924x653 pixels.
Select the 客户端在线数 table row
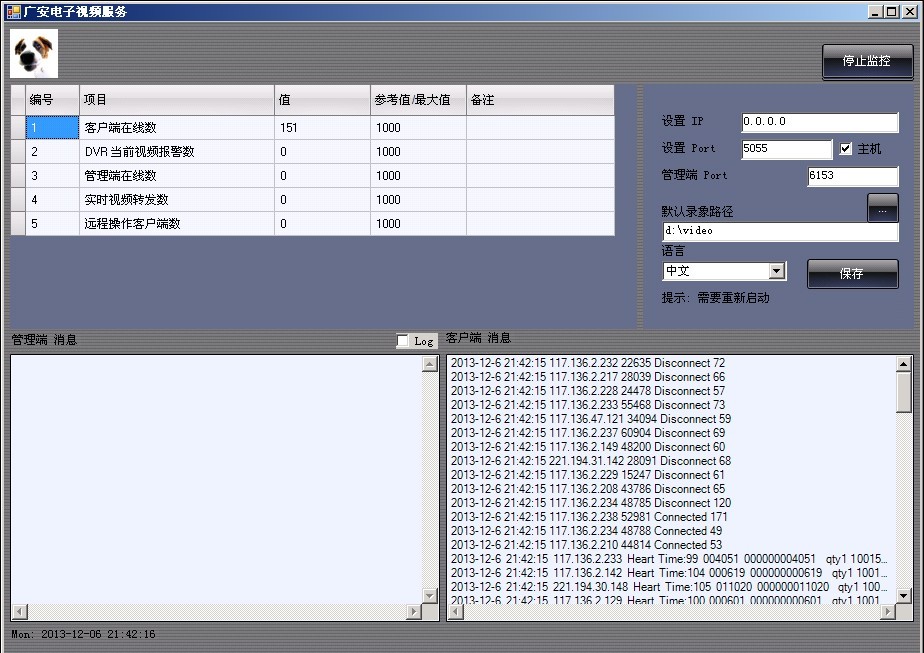pos(176,128)
